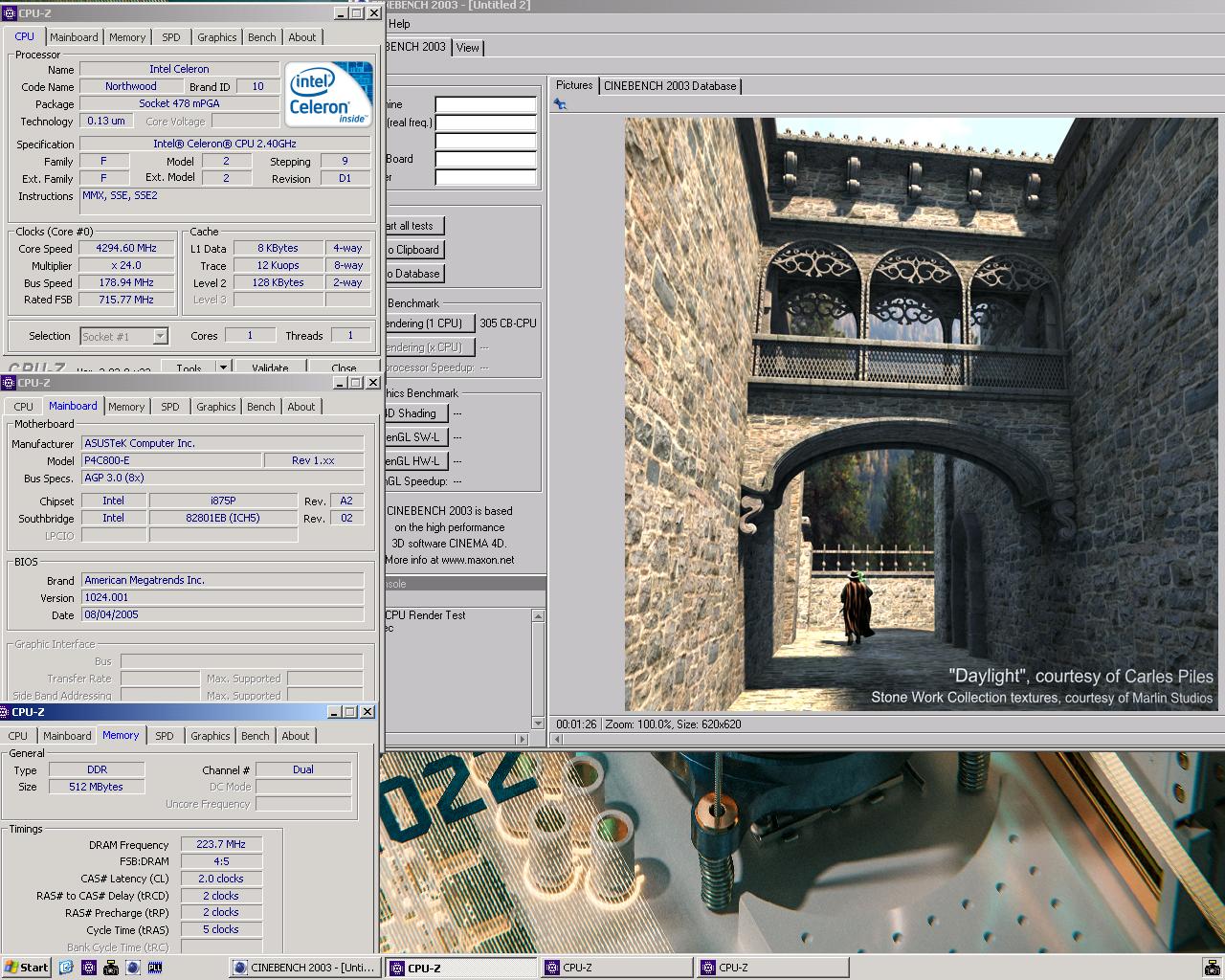Click the pushpin icon under the Pictures tab
This screenshot has height=980, width=1225.
pos(560,104)
